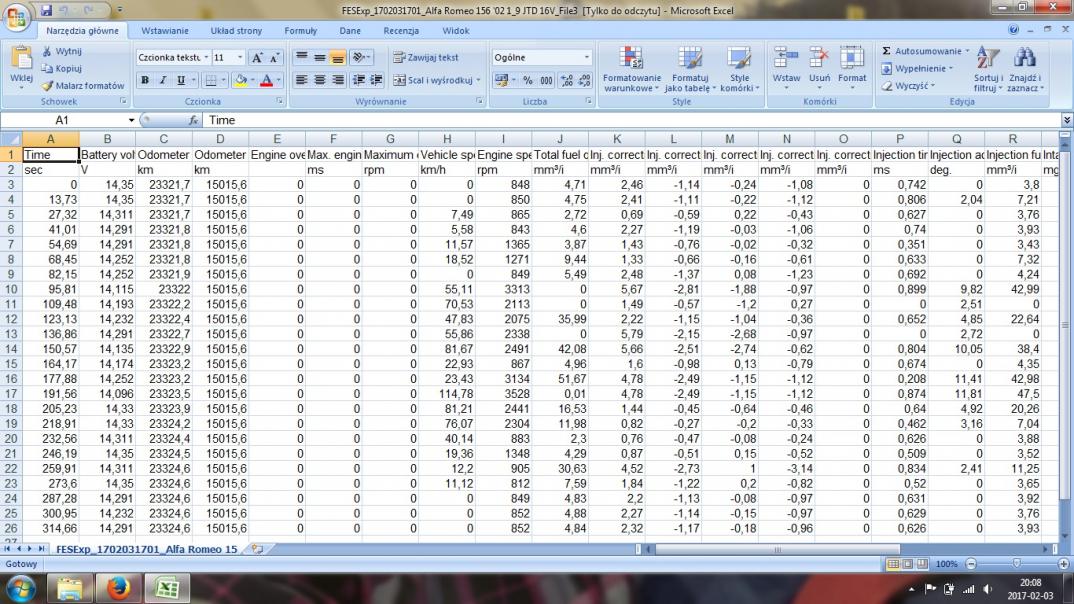Switch to page layout view icon
1074x604 pixels.
908,564
